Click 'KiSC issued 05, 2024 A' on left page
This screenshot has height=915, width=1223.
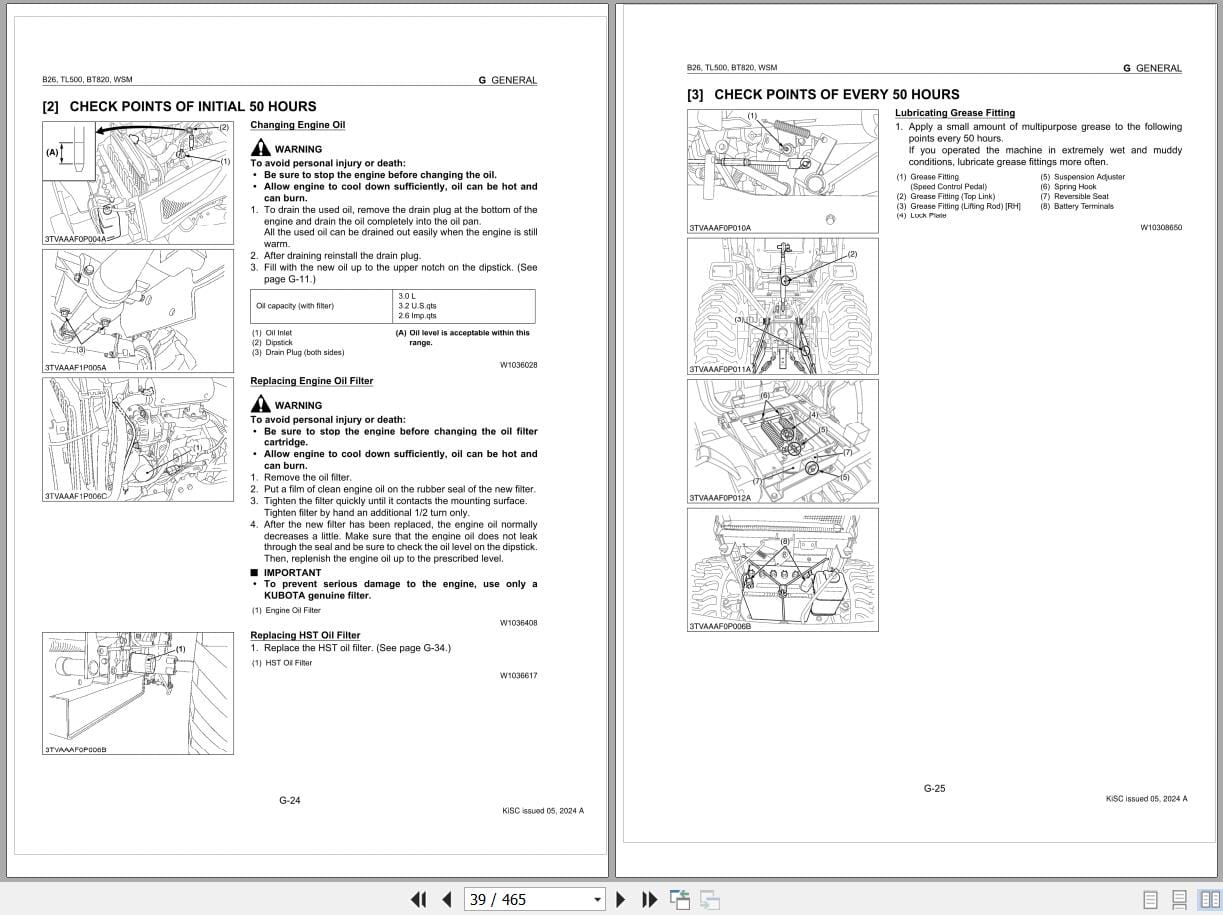pos(543,811)
